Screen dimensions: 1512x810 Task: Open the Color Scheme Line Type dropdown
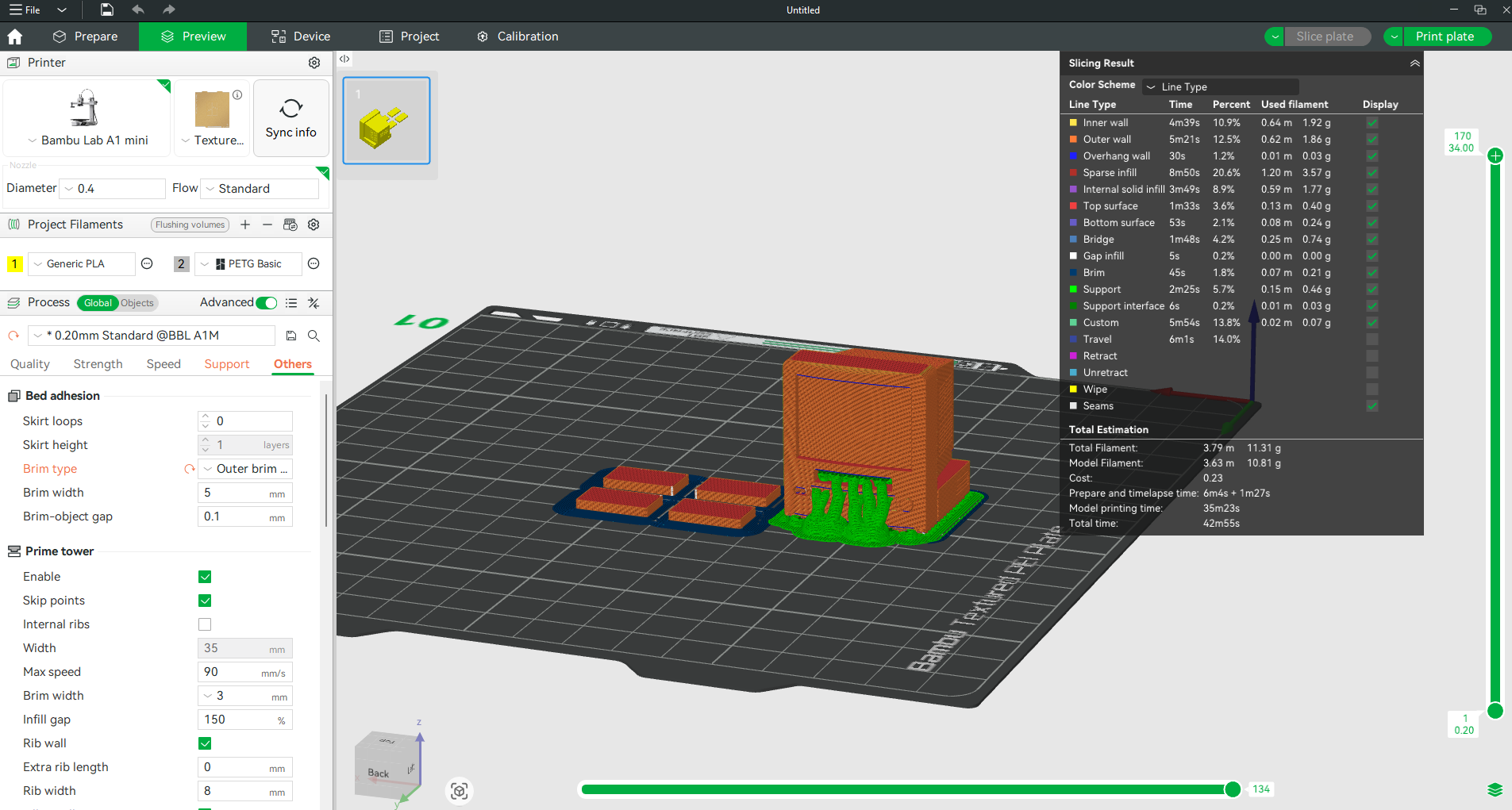1220,86
